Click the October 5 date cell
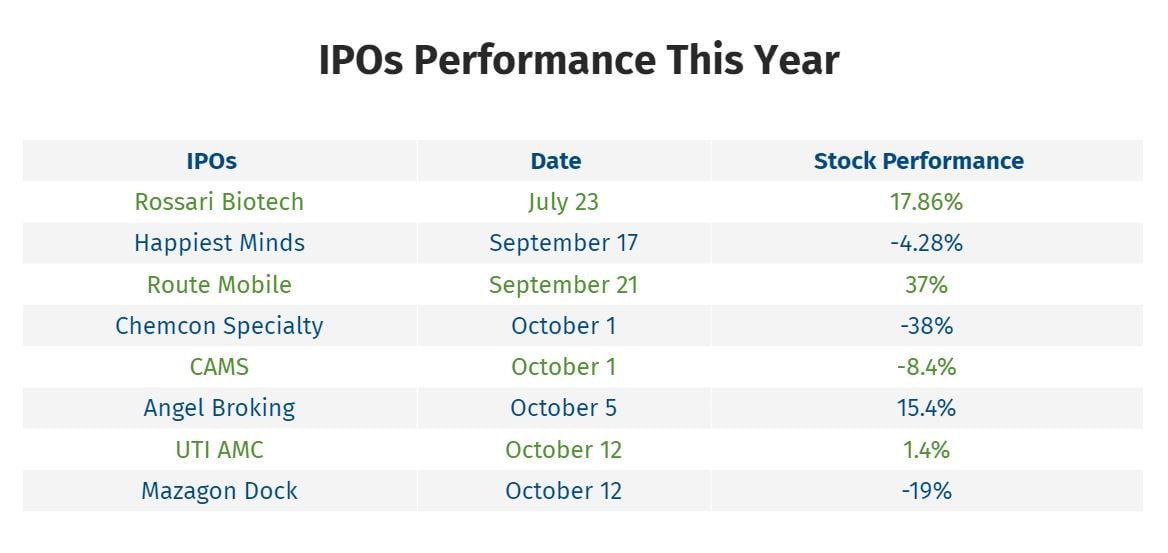Viewport: 1168px width, 553px height. pos(563,408)
